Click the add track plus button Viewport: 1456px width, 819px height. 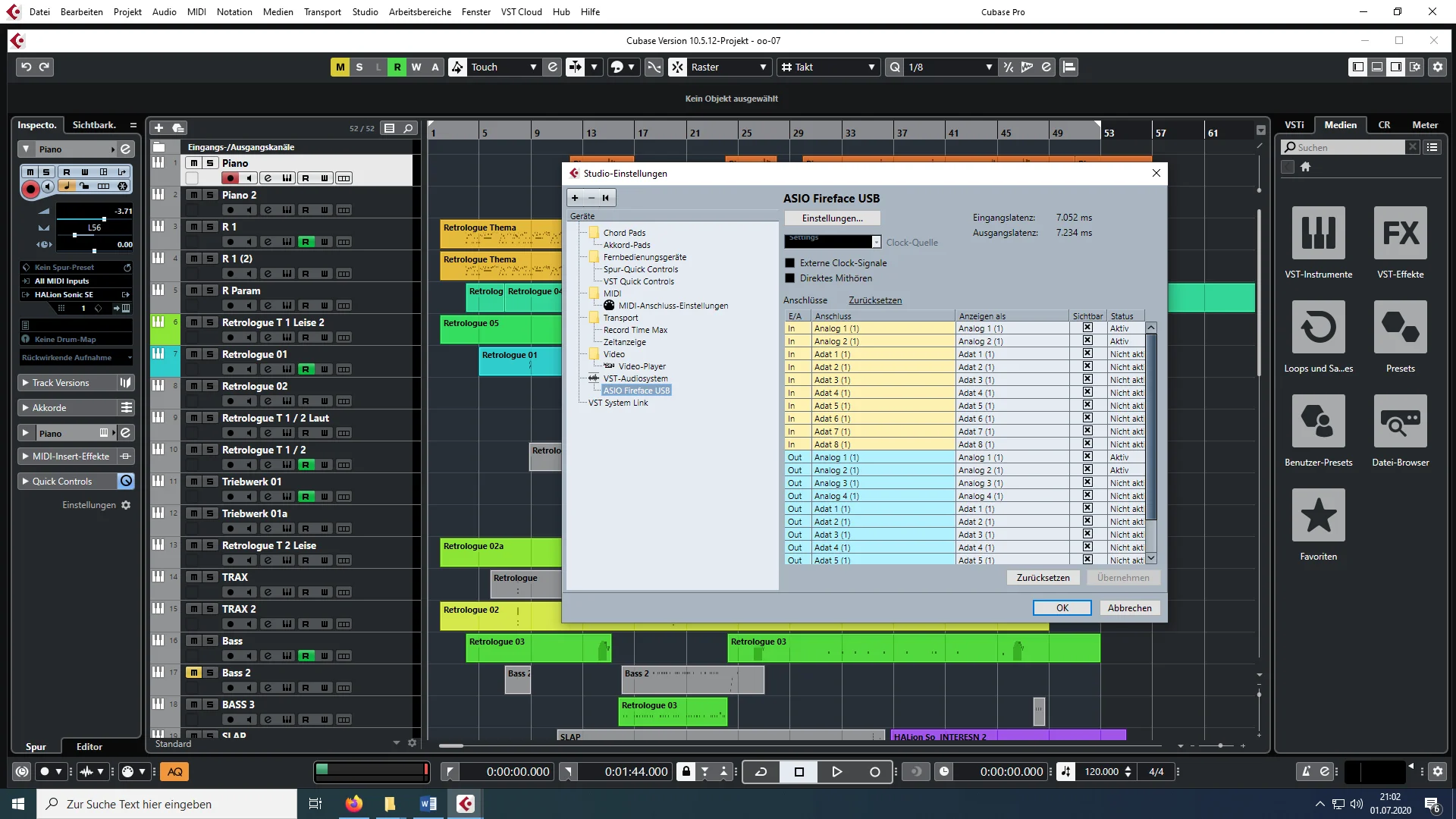[x=158, y=128]
